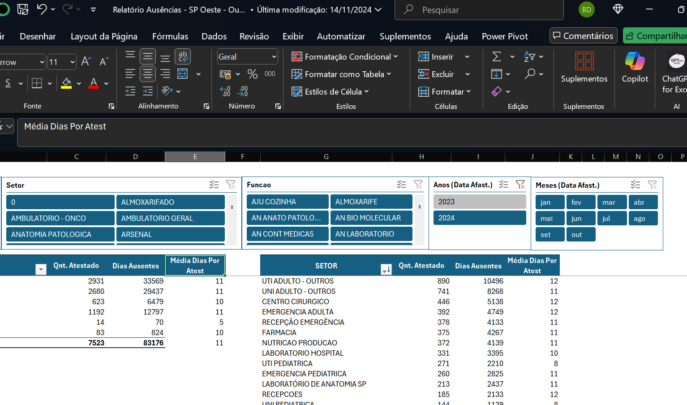The image size is (687, 405).
Task: Switch to the Power Pivot tab
Action: [x=504, y=36]
